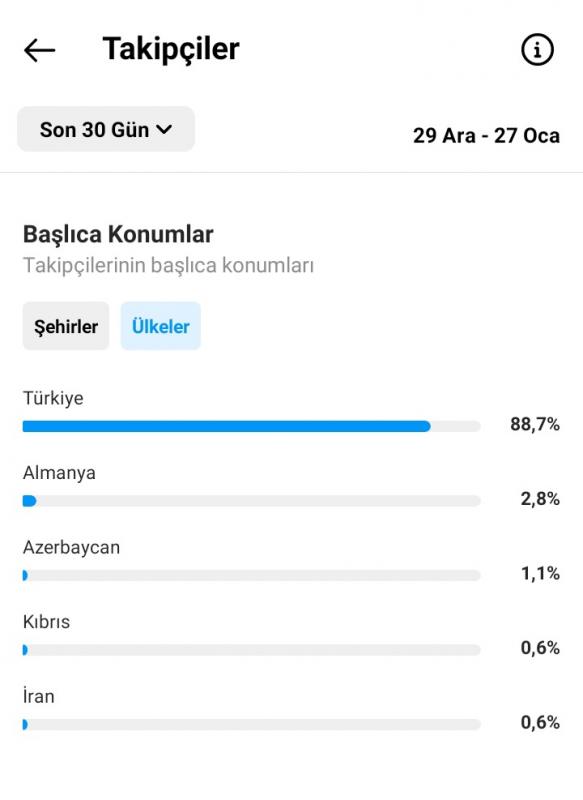Go back using the arrow icon
The height and width of the screenshot is (800, 583).
click(x=39, y=50)
